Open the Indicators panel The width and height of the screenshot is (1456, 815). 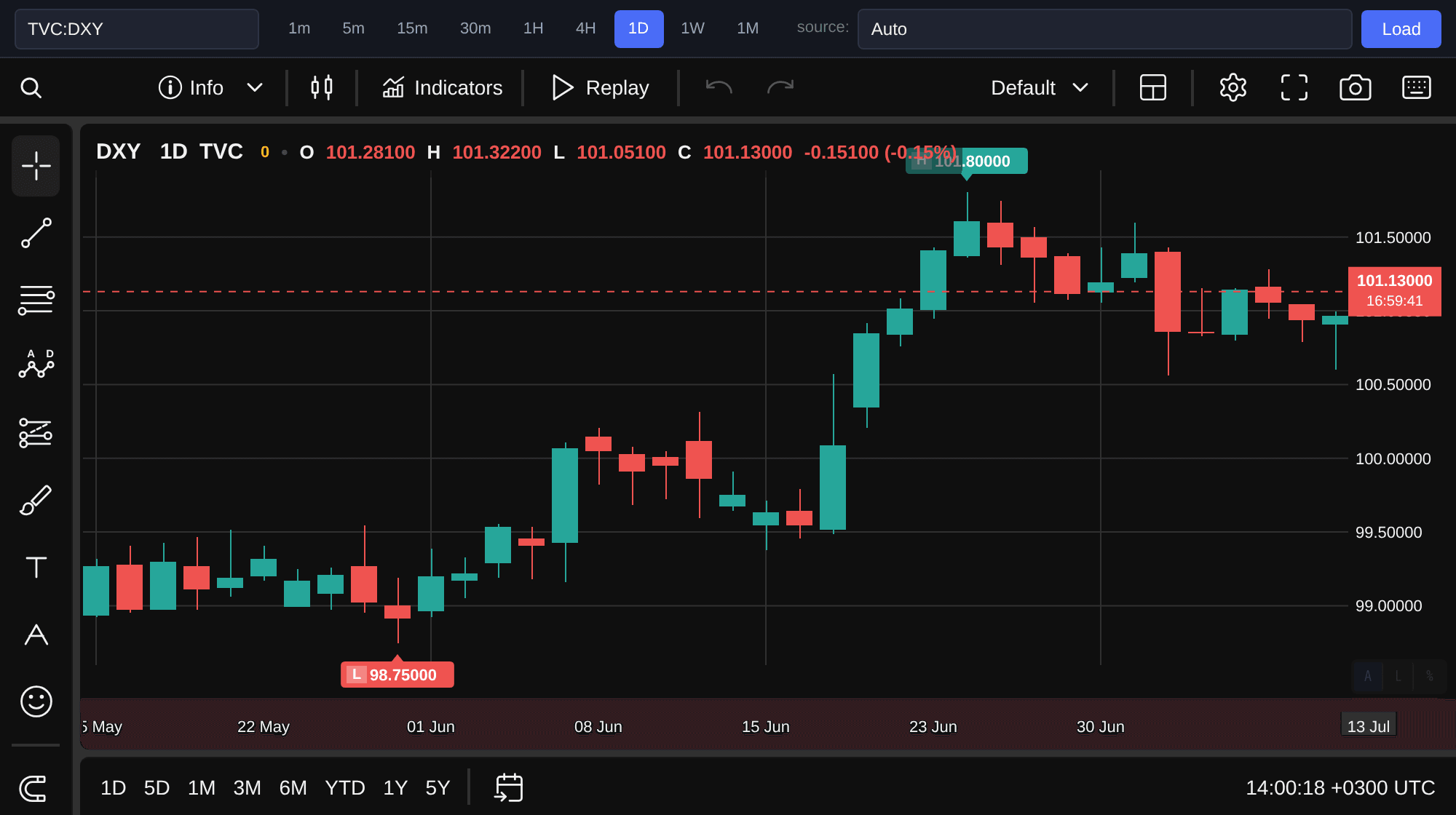(442, 87)
